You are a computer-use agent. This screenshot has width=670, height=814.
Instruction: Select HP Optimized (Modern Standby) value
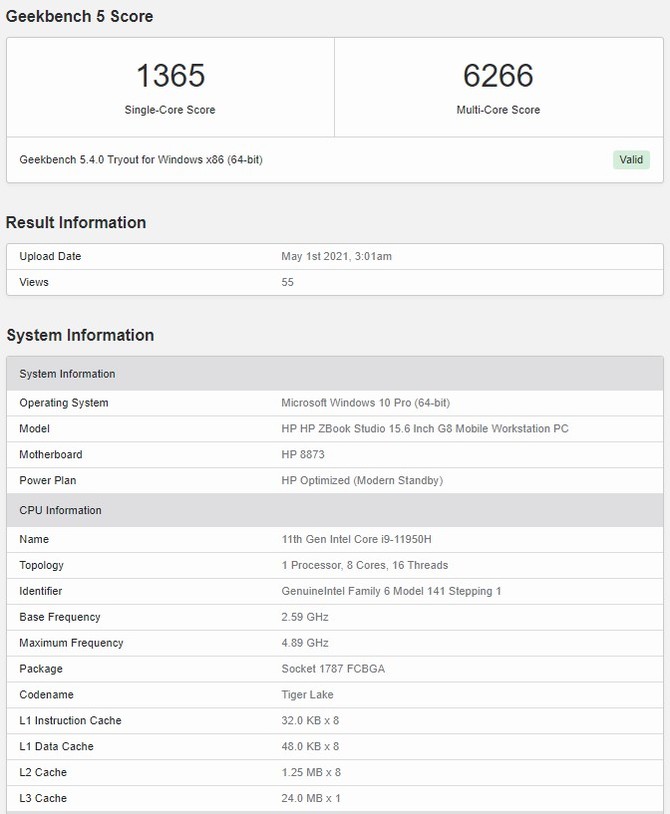(362, 481)
